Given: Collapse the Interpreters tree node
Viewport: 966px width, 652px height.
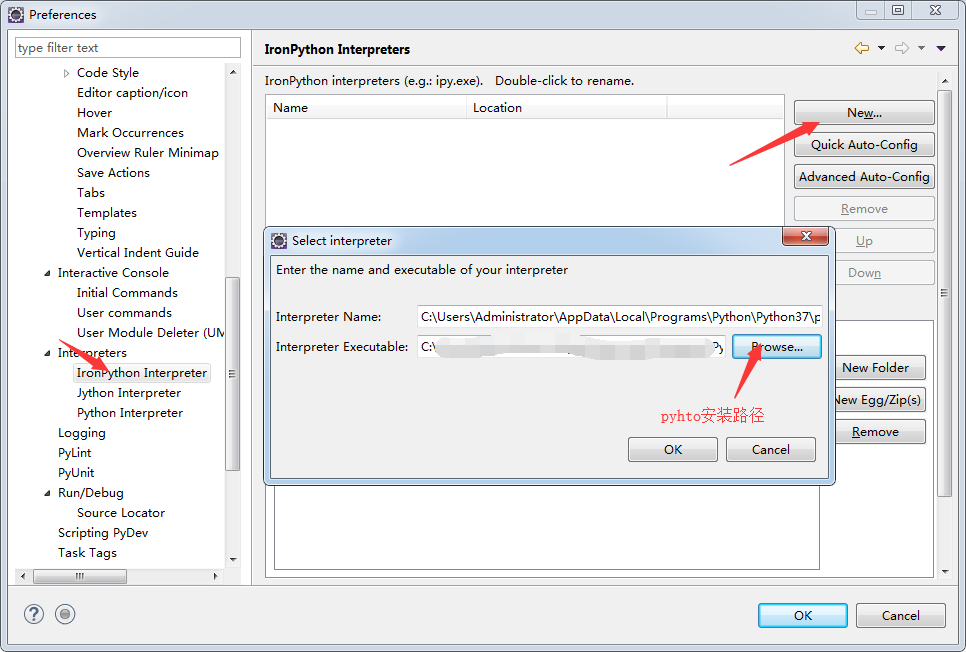Looking at the screenshot, I should pyautogui.click(x=47, y=353).
